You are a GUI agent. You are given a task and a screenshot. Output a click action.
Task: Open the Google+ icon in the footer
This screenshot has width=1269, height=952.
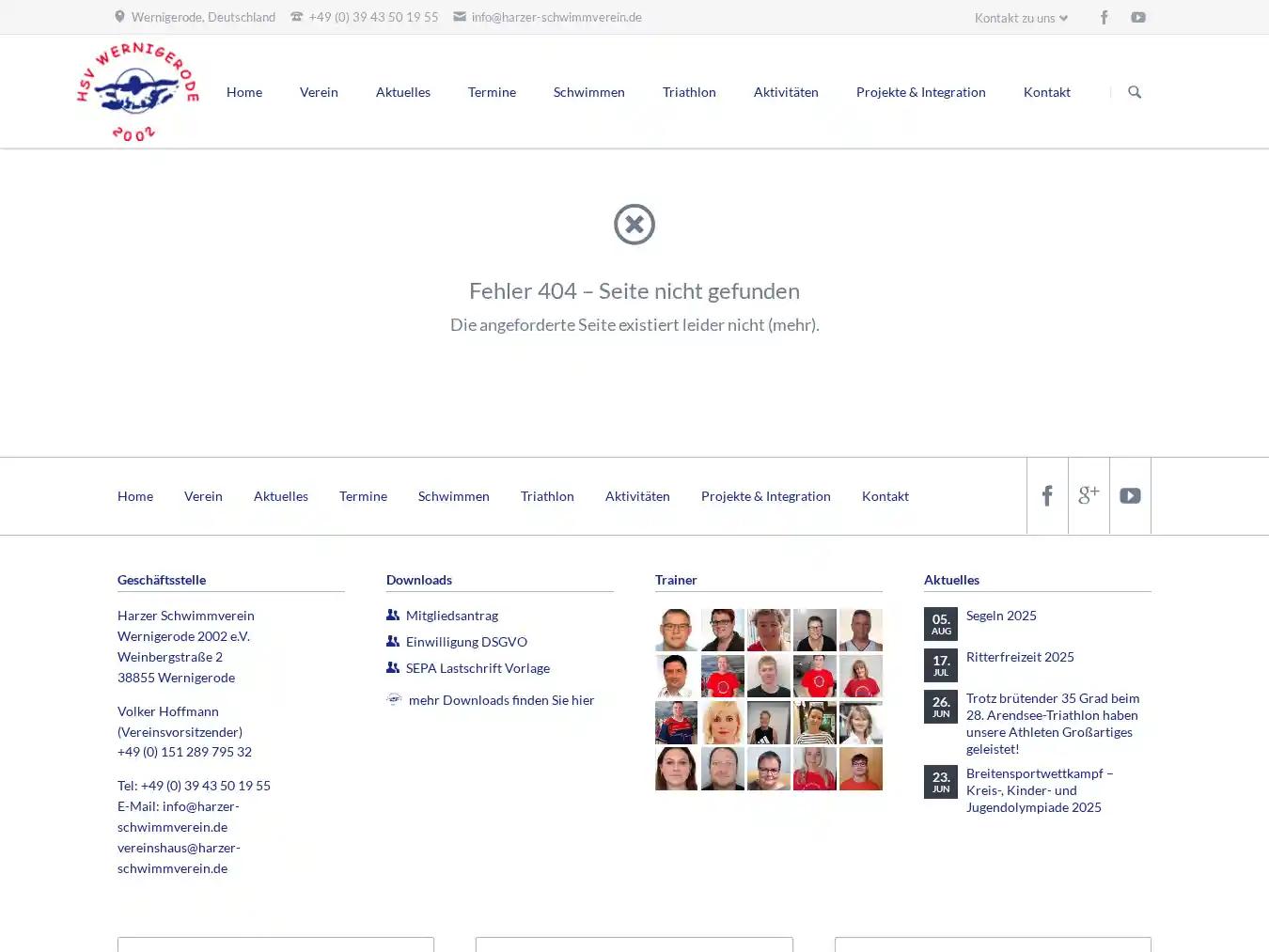[1089, 495]
